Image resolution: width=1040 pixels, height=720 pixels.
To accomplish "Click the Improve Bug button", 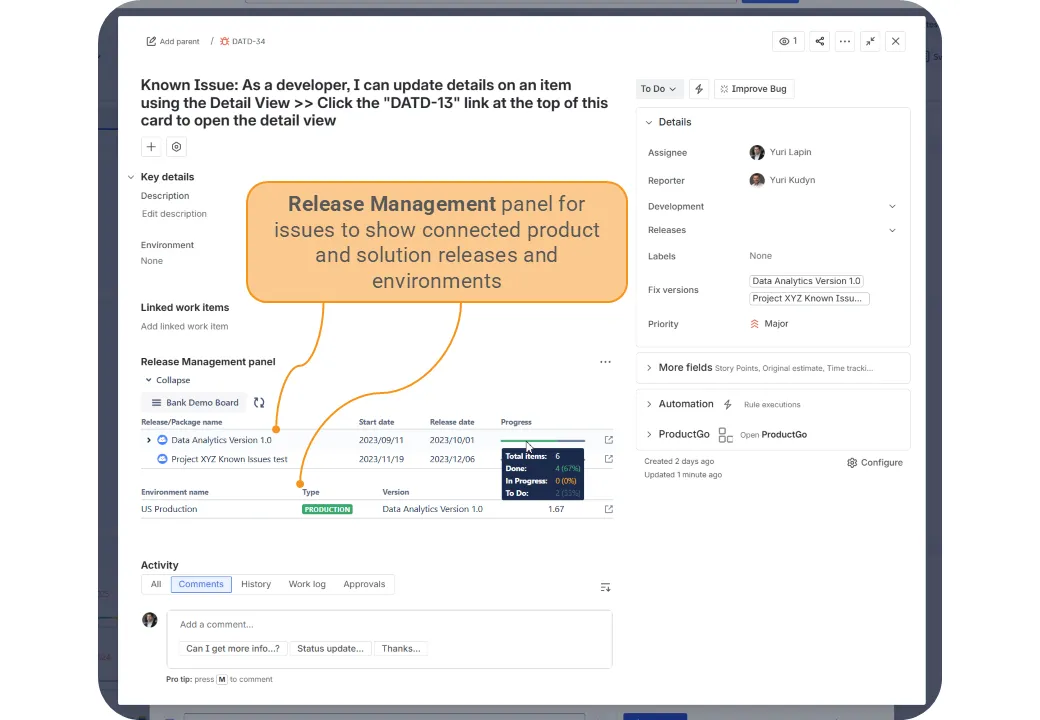I will coord(753,89).
